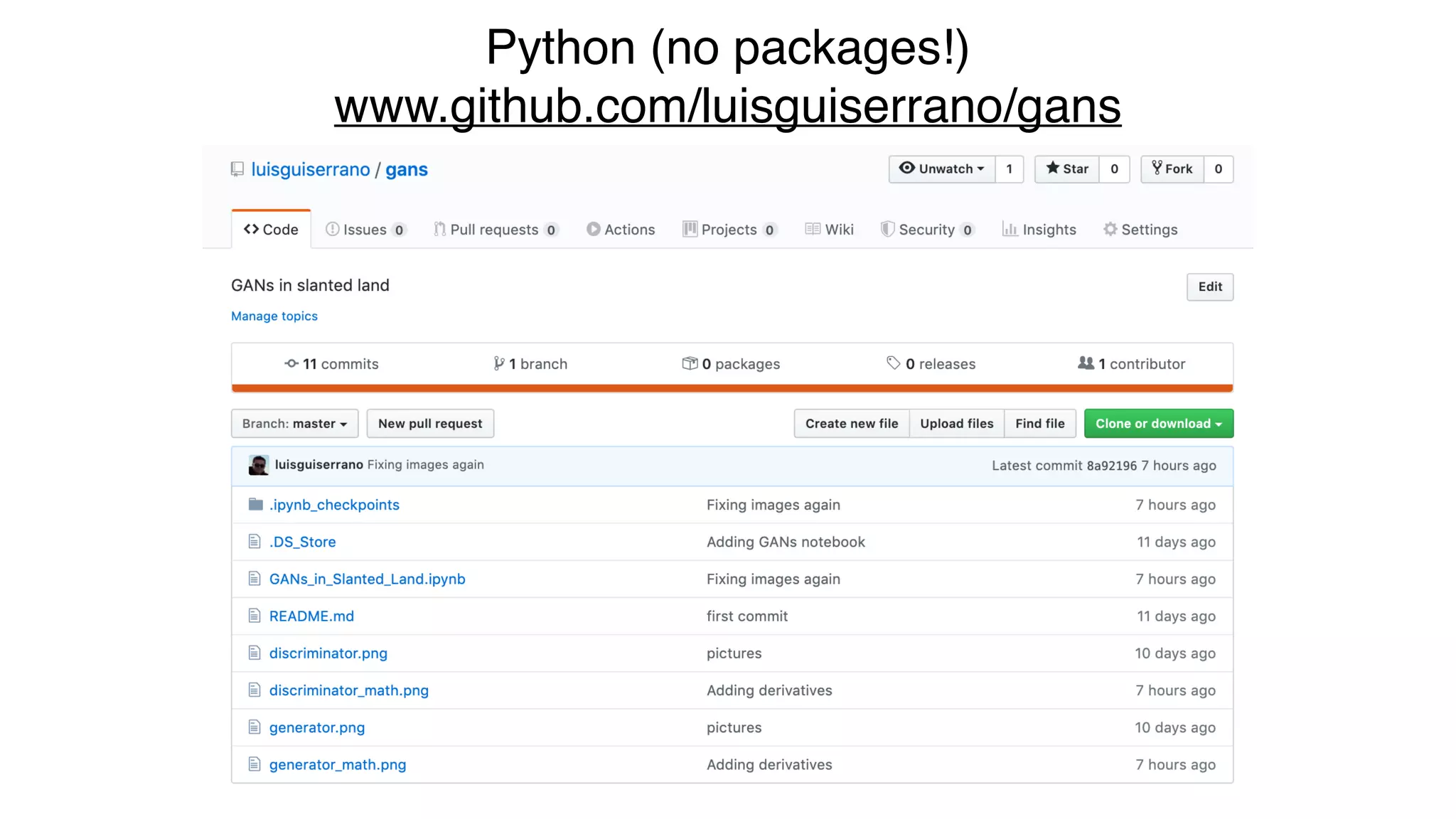The image size is (1456, 819).
Task: Click the file icon next to README.md
Action: tap(255, 616)
